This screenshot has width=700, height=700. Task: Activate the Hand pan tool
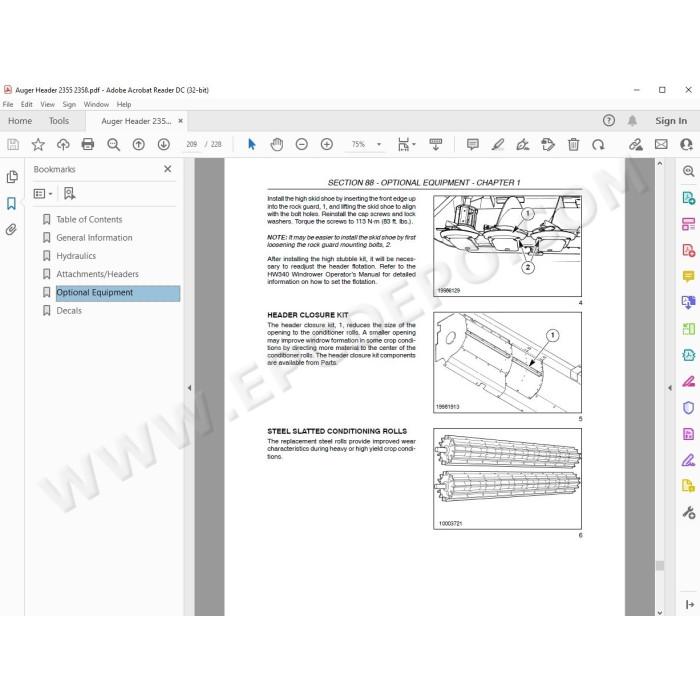[x=277, y=144]
